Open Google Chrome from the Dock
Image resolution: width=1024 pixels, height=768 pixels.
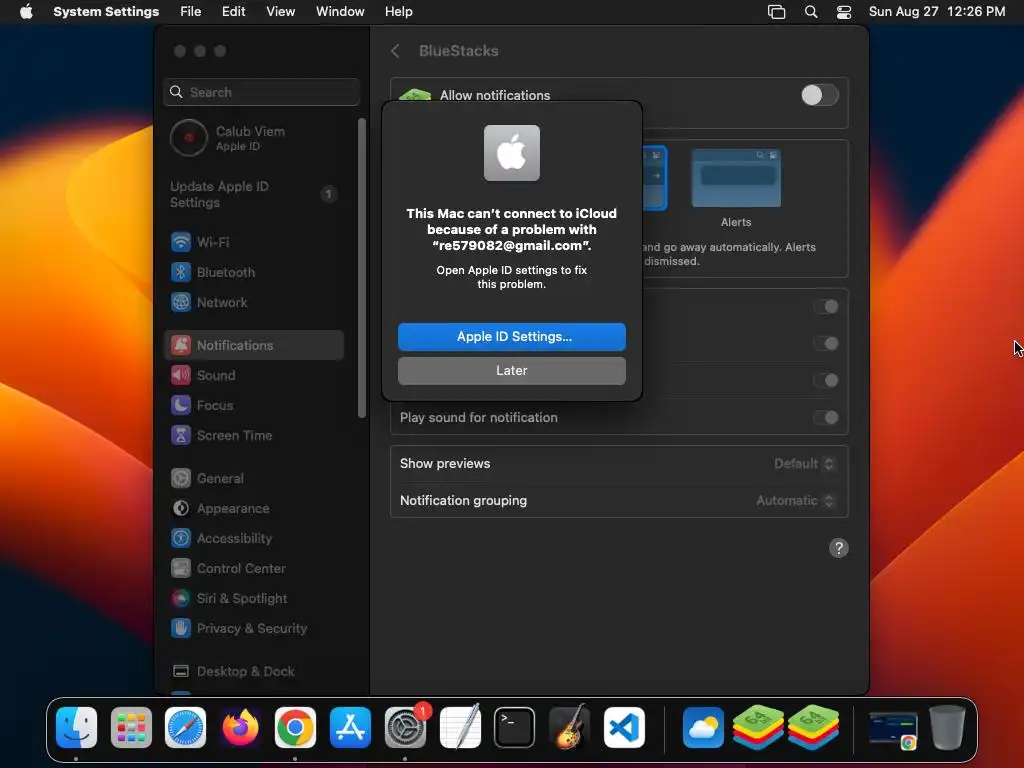(295, 727)
